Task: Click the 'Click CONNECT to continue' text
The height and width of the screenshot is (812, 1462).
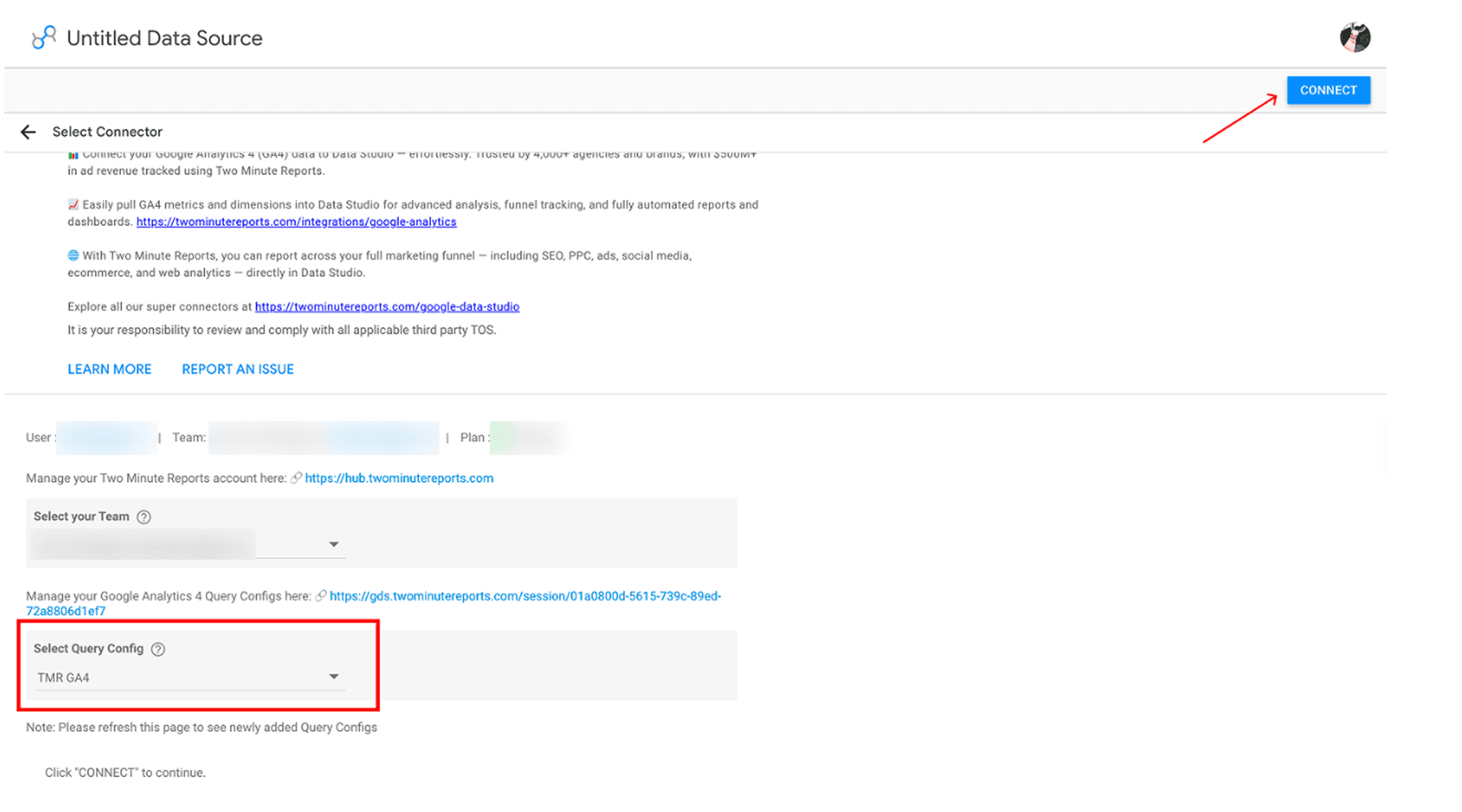Action: 126,772
